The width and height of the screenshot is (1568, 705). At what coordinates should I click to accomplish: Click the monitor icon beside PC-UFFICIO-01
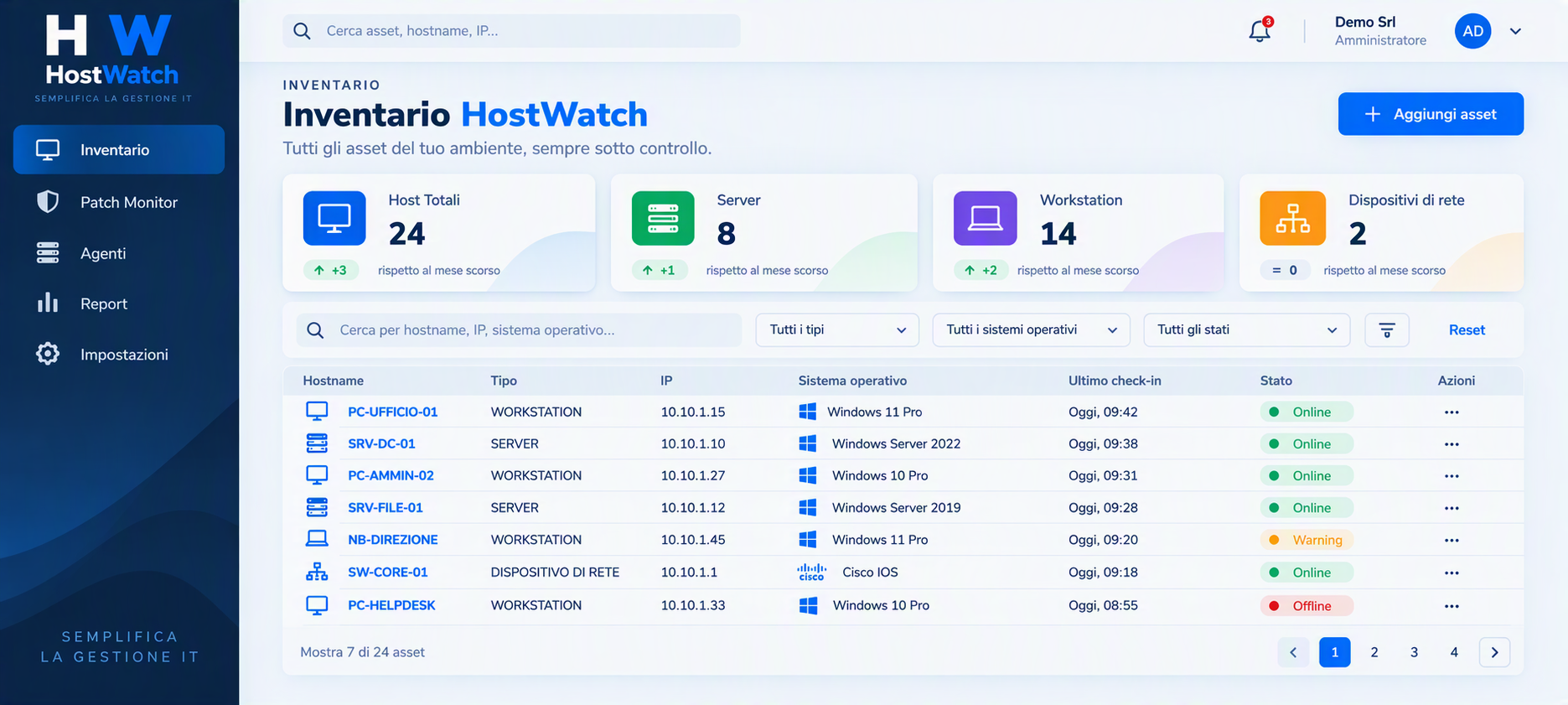[x=317, y=412]
